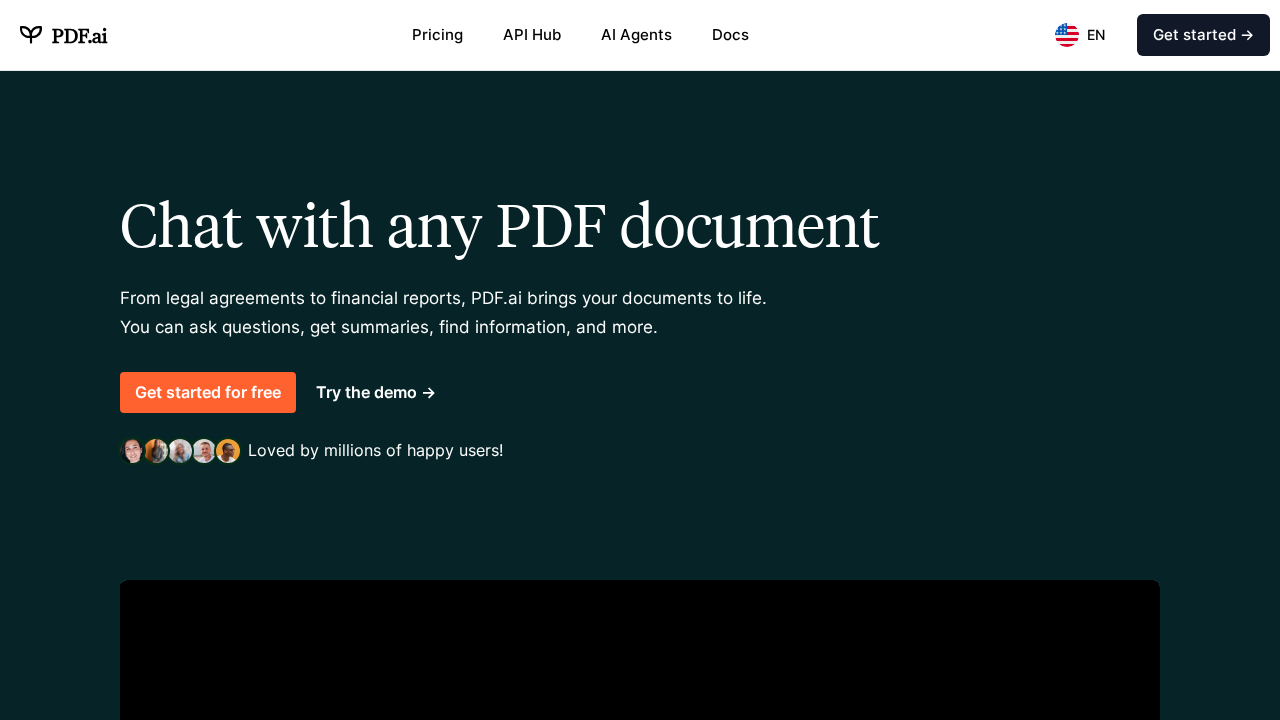Click the PDF.ai wordmark text
Viewport: 1280px width, 720px height.
tap(80, 33)
